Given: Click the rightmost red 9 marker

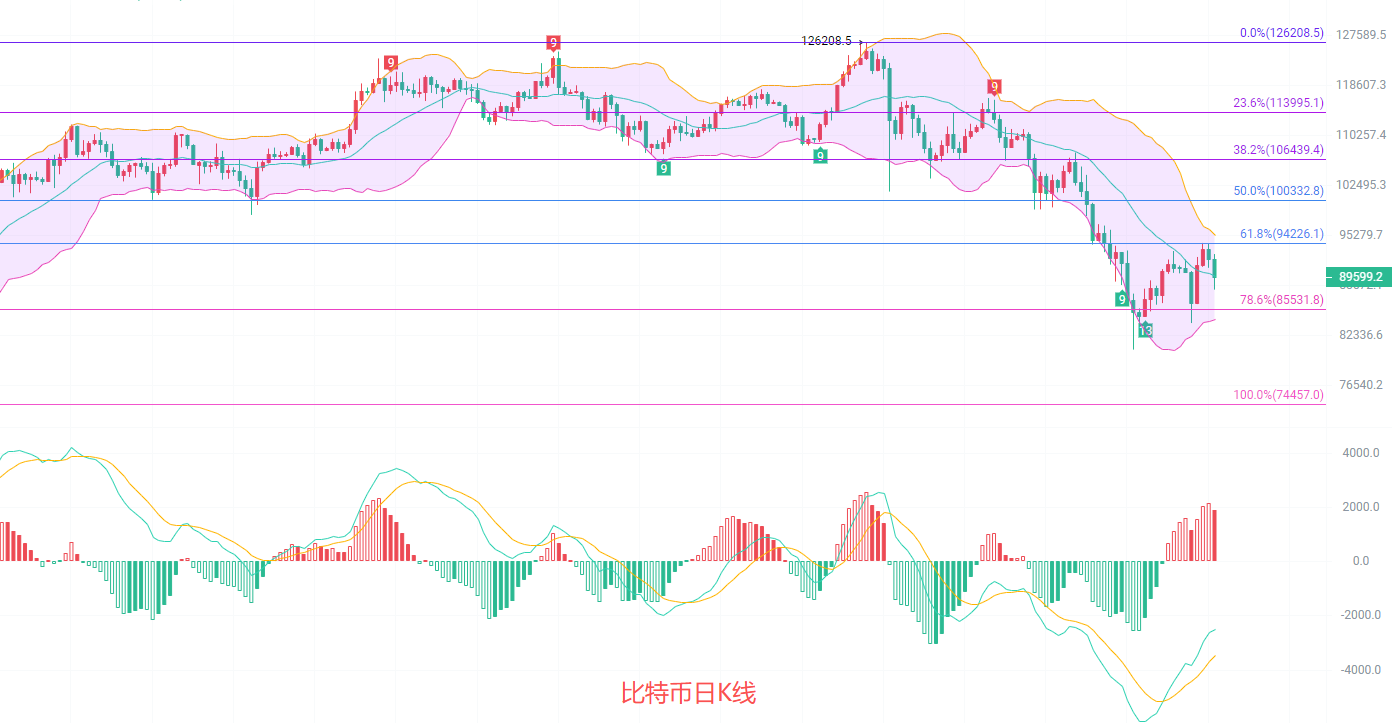Looking at the screenshot, I should click(994, 86).
